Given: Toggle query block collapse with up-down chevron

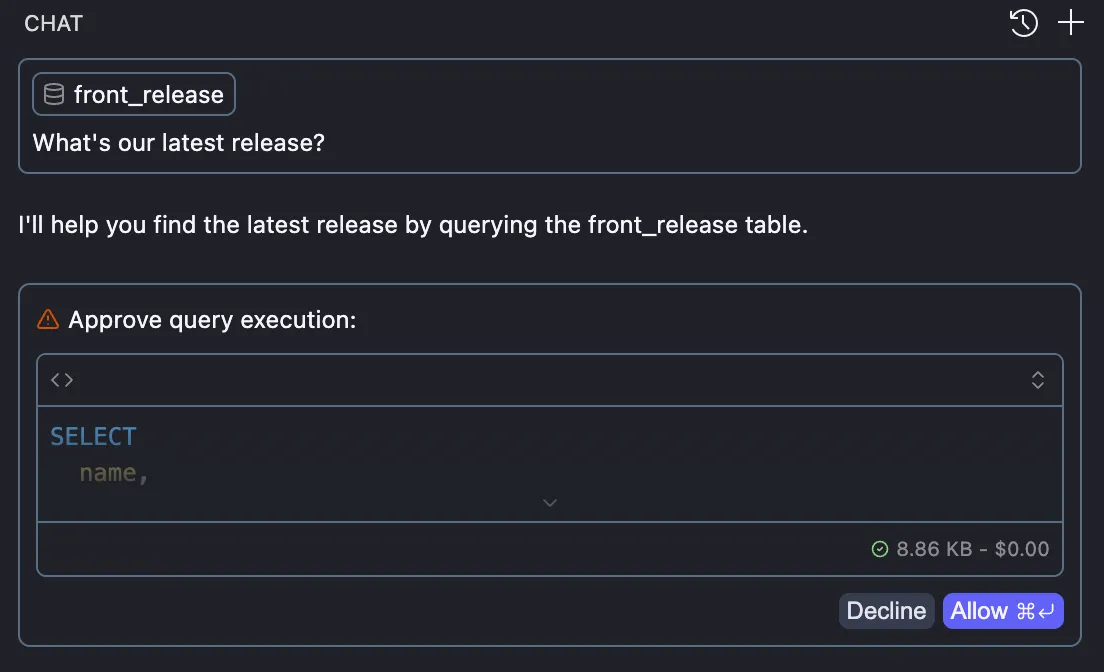Looking at the screenshot, I should pos(1038,380).
